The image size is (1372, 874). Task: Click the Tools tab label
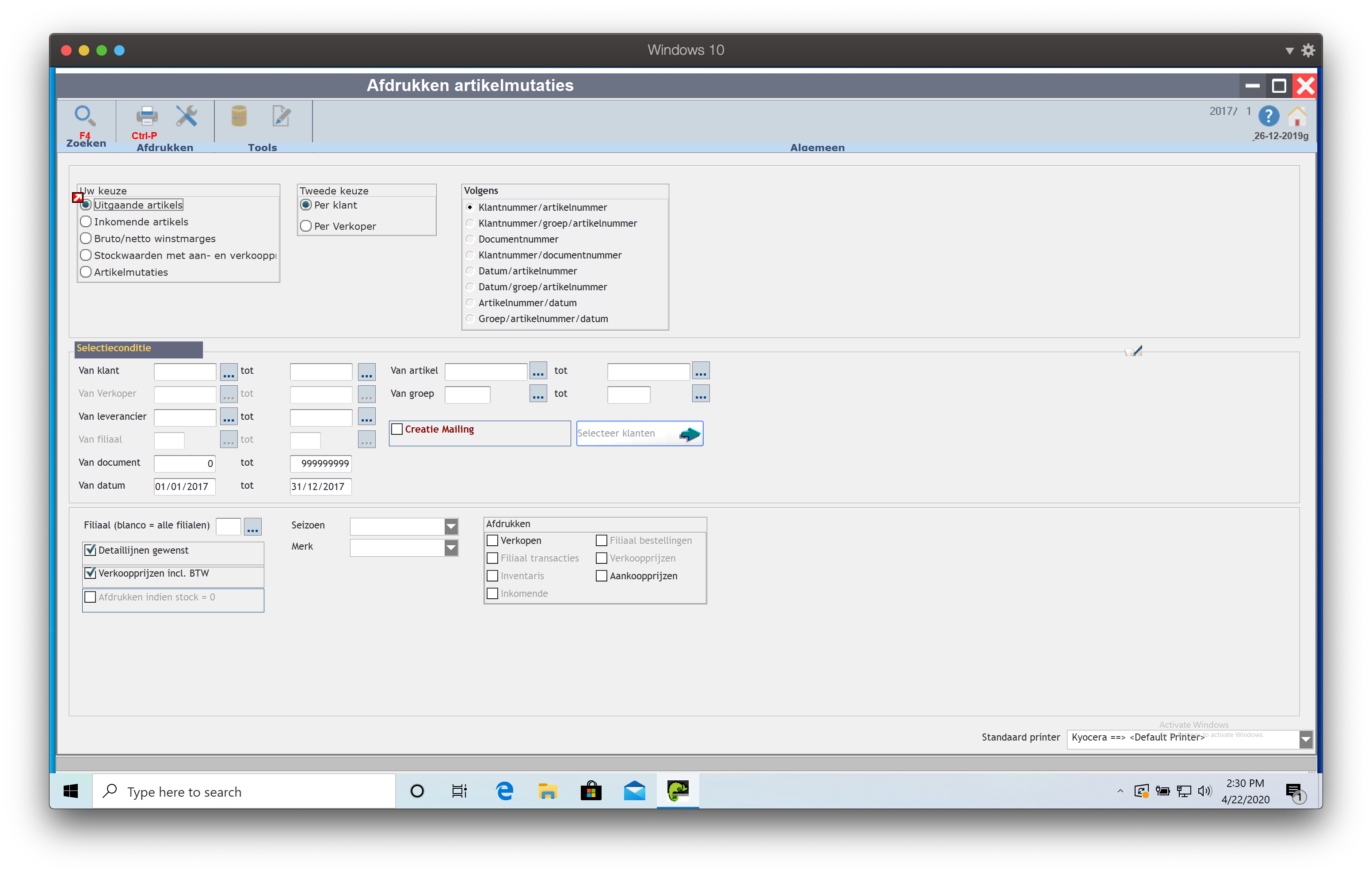(x=262, y=148)
